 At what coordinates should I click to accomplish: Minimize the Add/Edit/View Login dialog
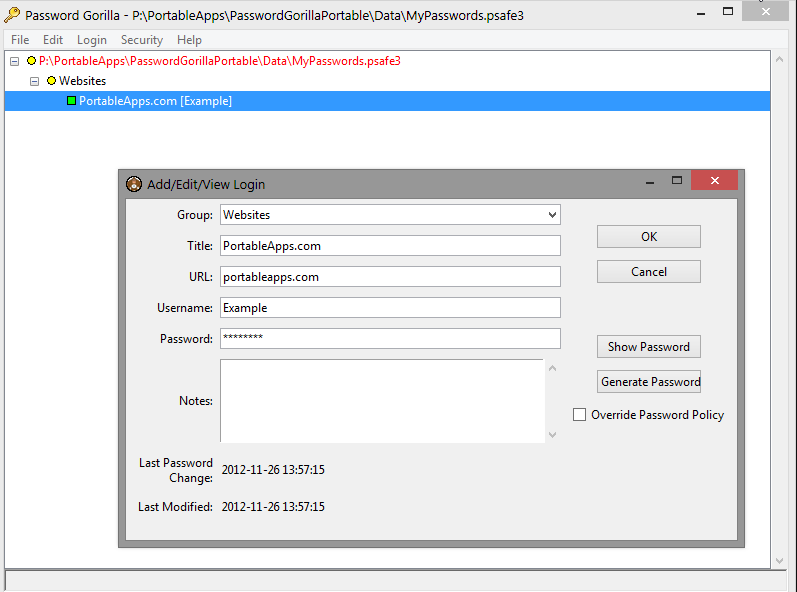650,181
